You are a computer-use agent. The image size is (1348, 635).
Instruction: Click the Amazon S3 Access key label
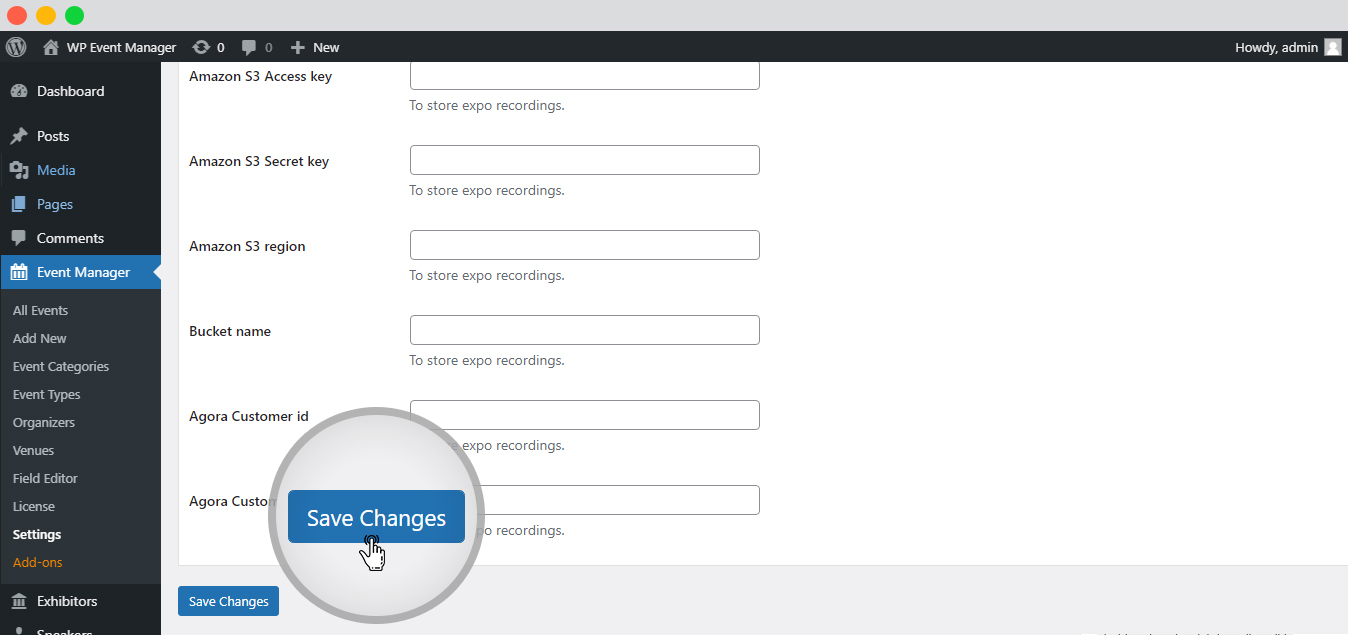coord(260,76)
